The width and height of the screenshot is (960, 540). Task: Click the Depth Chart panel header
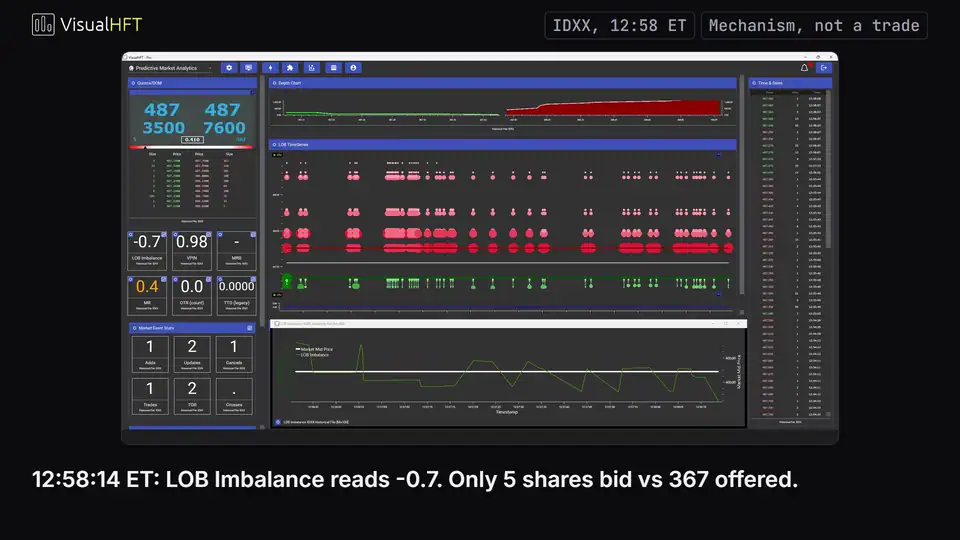coord(503,83)
